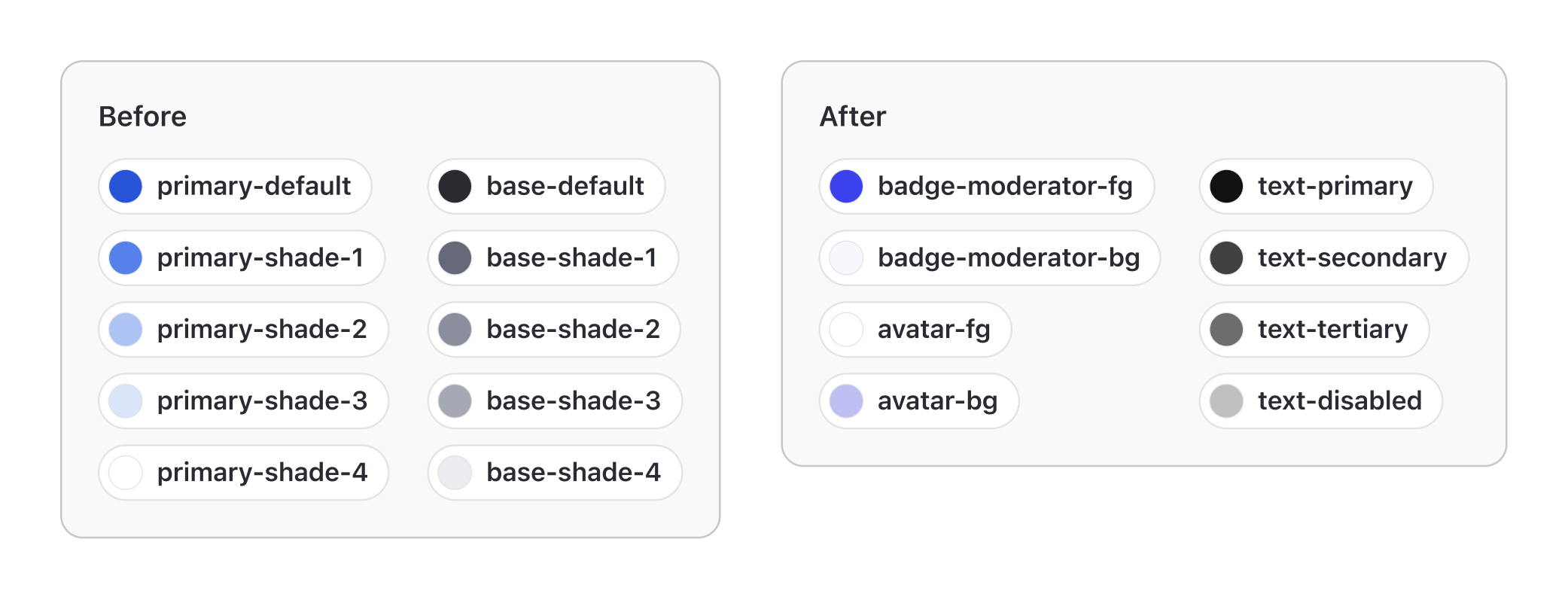Image resolution: width=1568 pixels, height=612 pixels.
Task: Click the badge-moderator-fg indigo swatch
Action: [846, 187]
